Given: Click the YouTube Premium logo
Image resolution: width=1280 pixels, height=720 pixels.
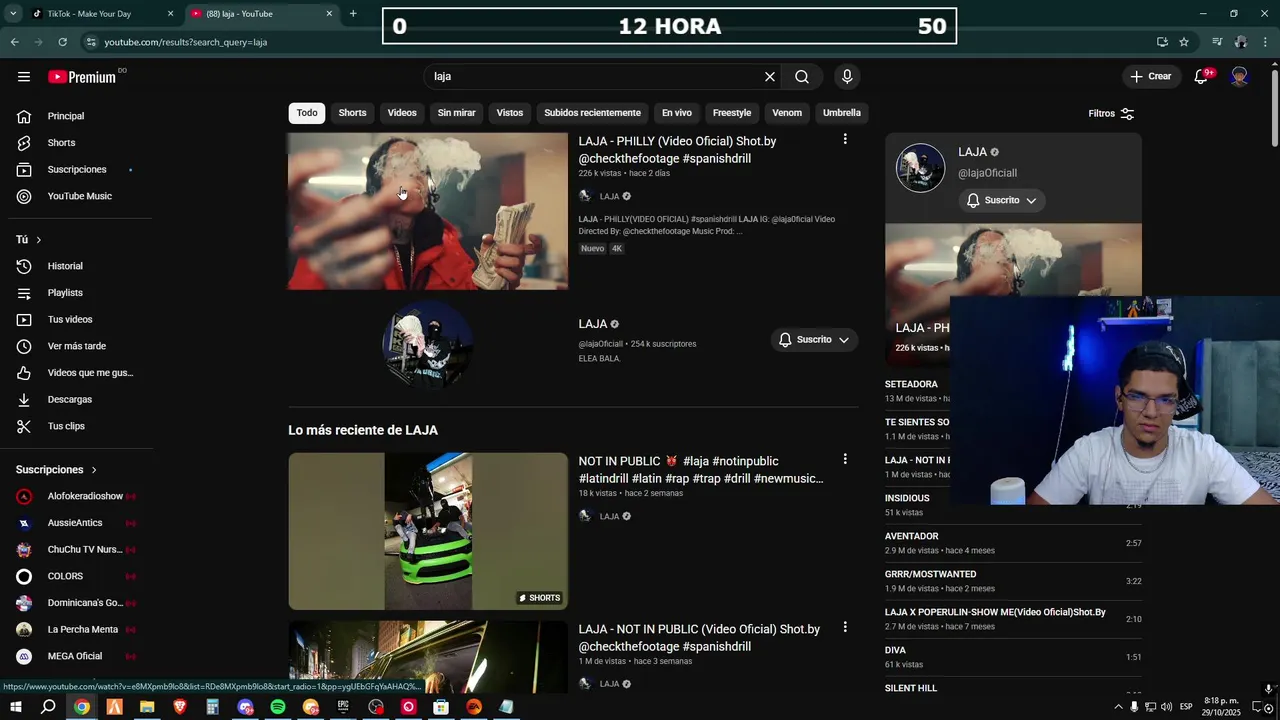Looking at the screenshot, I should coord(82,77).
